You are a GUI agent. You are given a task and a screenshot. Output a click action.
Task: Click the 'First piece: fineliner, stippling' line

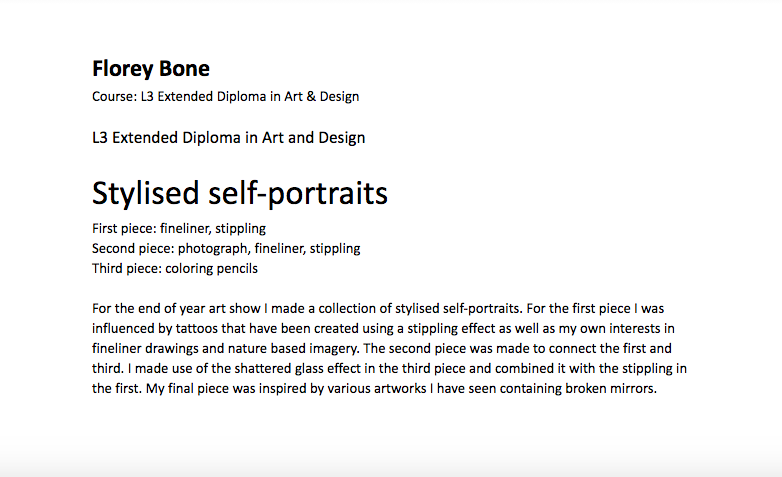pyautogui.click(x=179, y=229)
